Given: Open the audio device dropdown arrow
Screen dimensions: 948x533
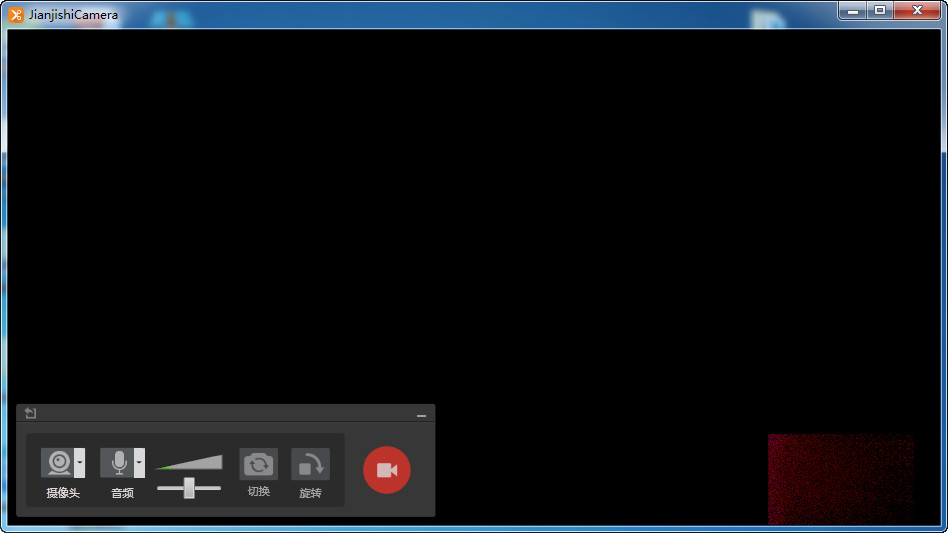Looking at the screenshot, I should 140,463.
